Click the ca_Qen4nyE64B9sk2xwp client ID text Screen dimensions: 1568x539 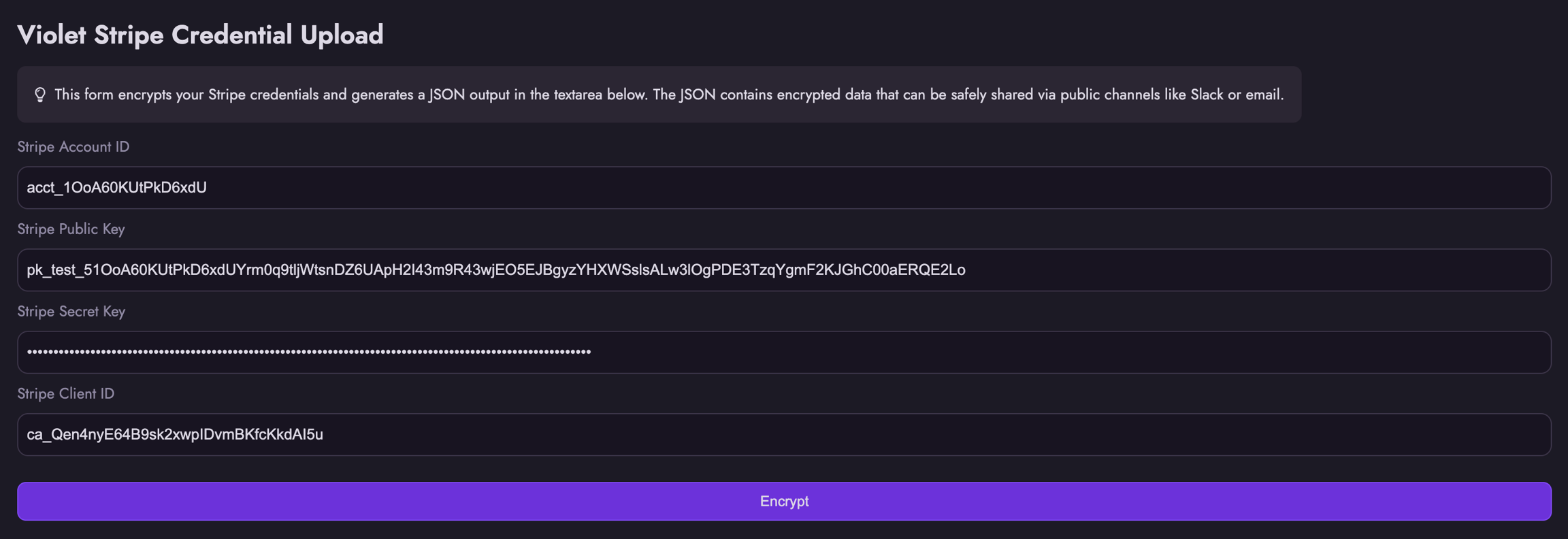[175, 435]
